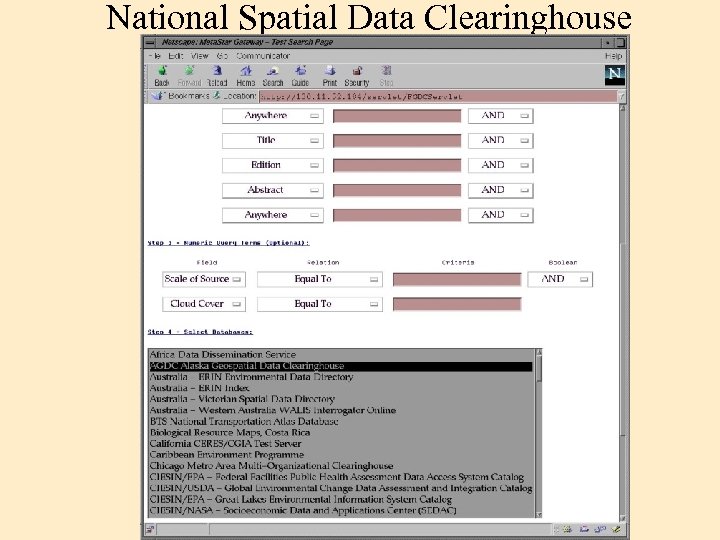Select Caribbean Environment Programme
Image resolution: width=720 pixels, height=540 pixels.
coord(341,455)
